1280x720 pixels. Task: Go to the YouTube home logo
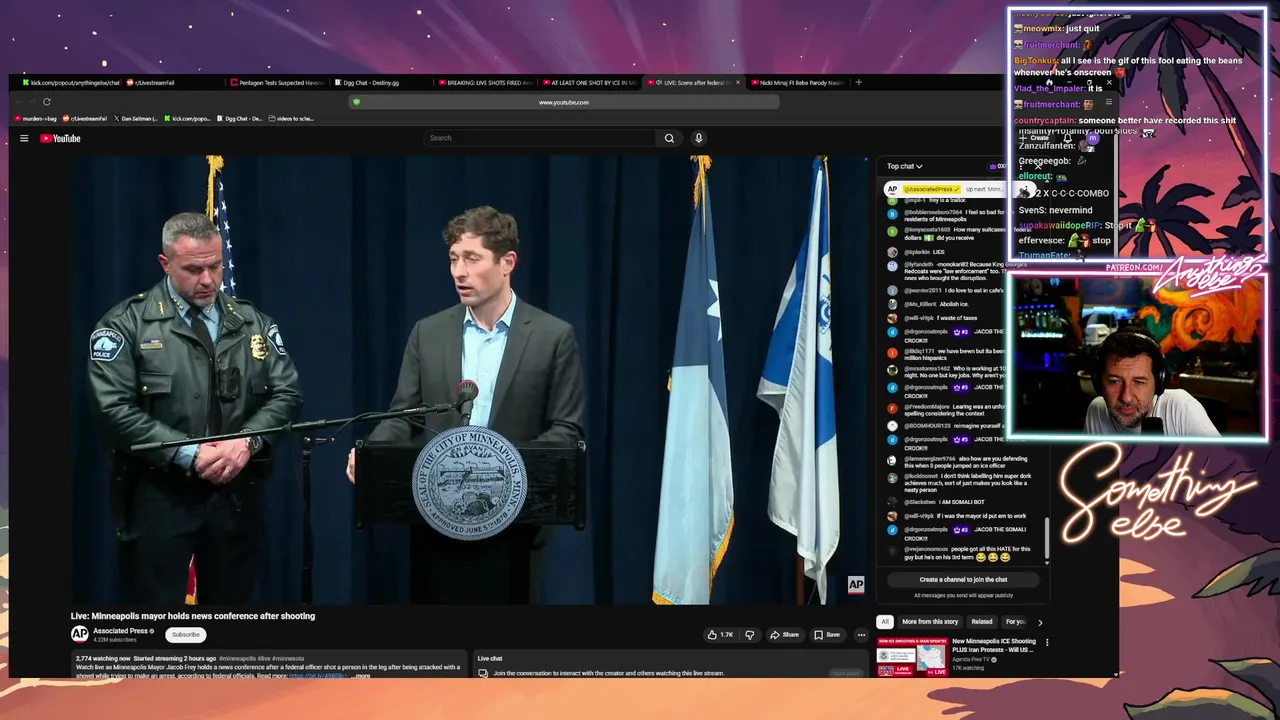60,138
